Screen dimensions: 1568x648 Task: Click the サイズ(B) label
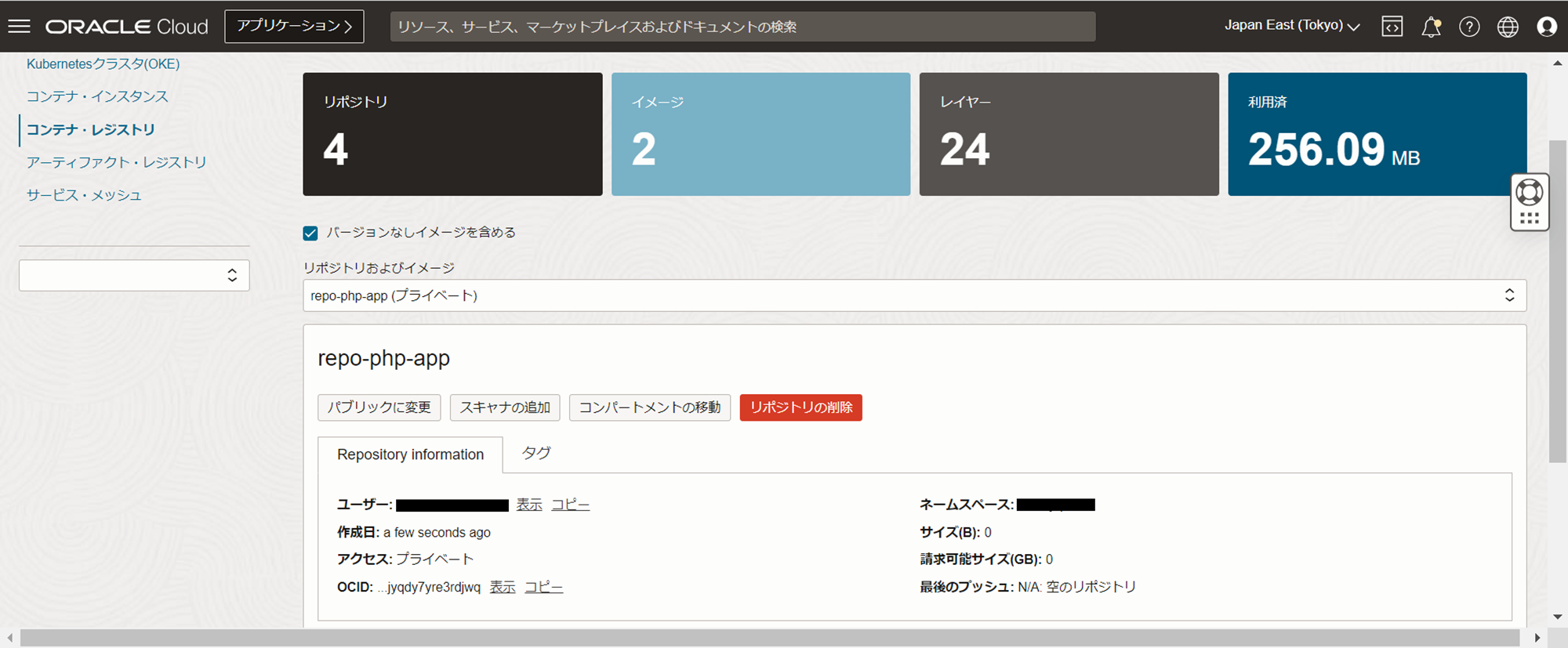[950, 532]
